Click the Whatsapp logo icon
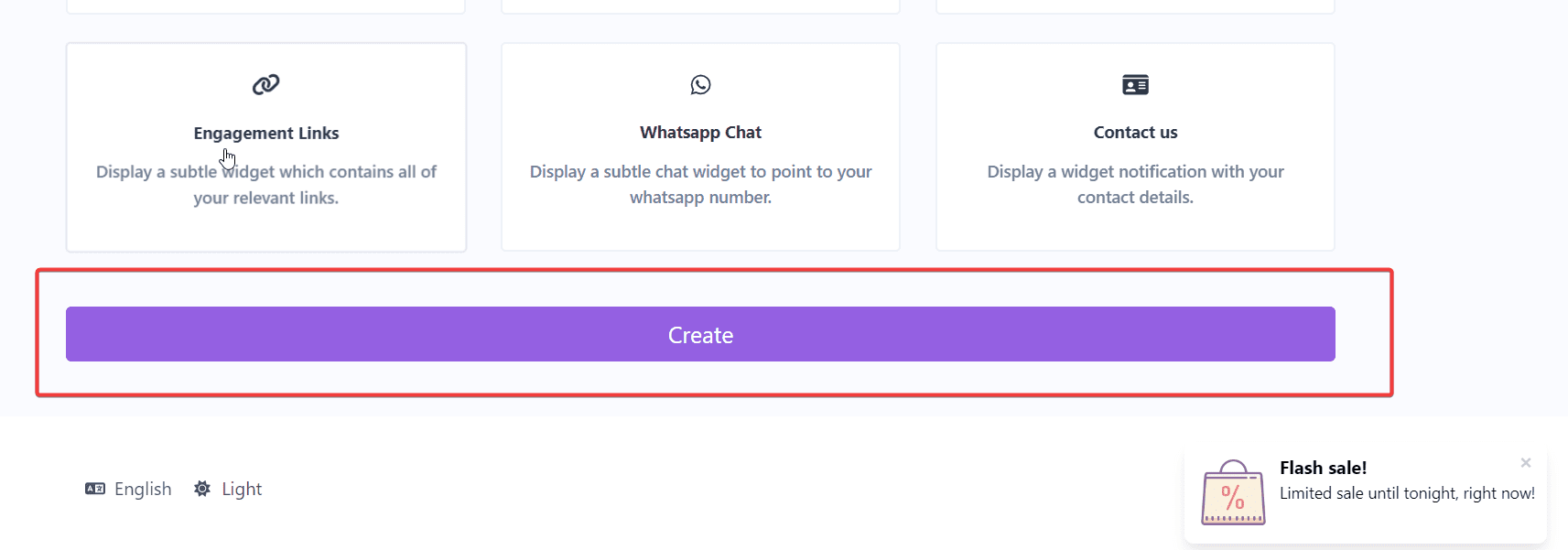This screenshot has height=550, width=1568. (x=700, y=85)
